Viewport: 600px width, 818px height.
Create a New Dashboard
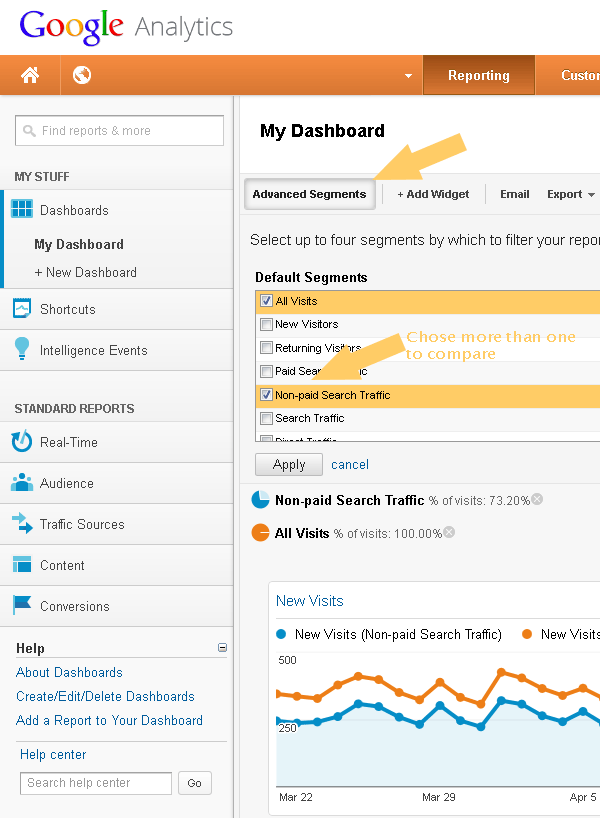pyautogui.click(x=86, y=272)
